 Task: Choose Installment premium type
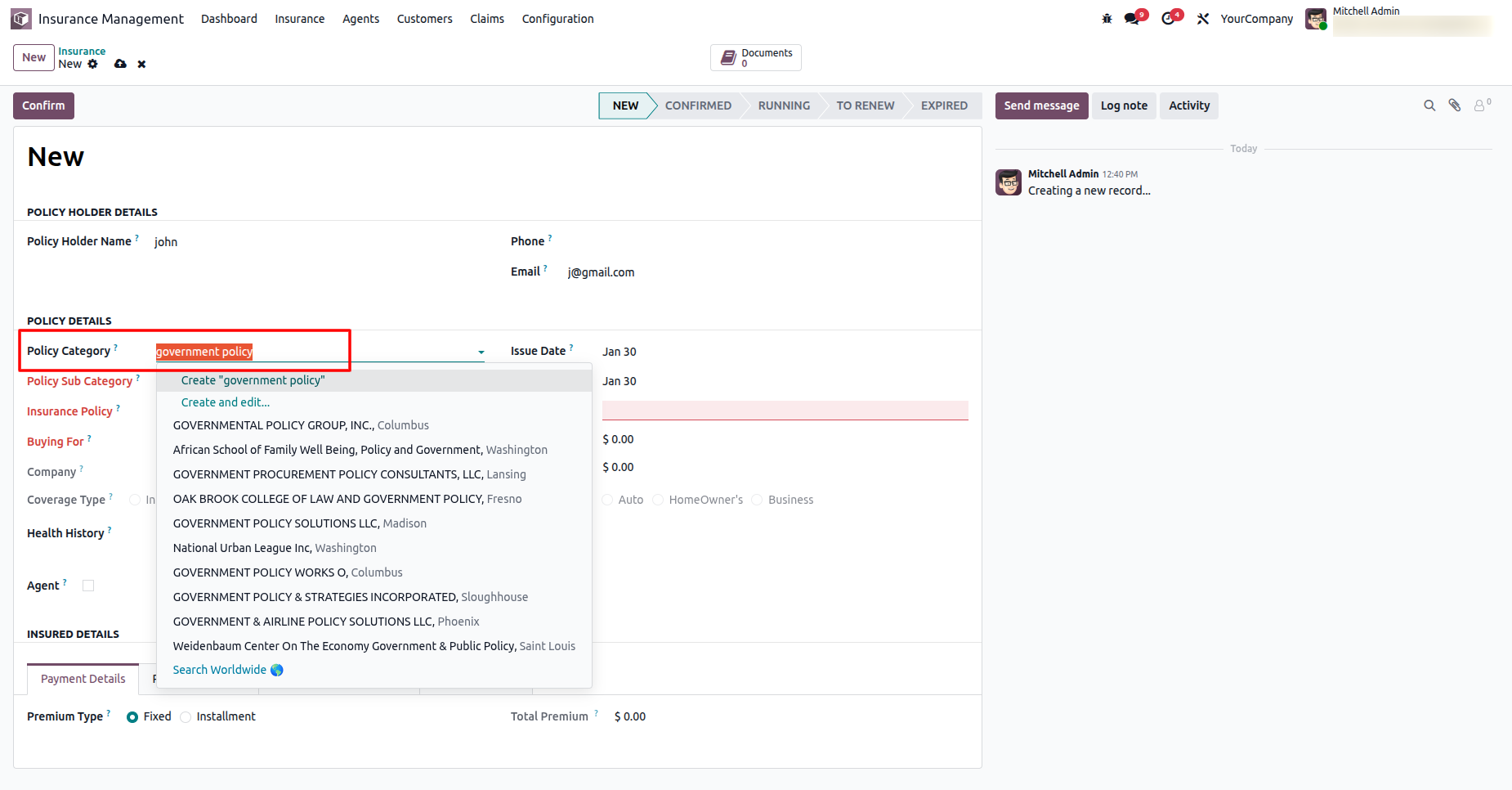point(186,717)
